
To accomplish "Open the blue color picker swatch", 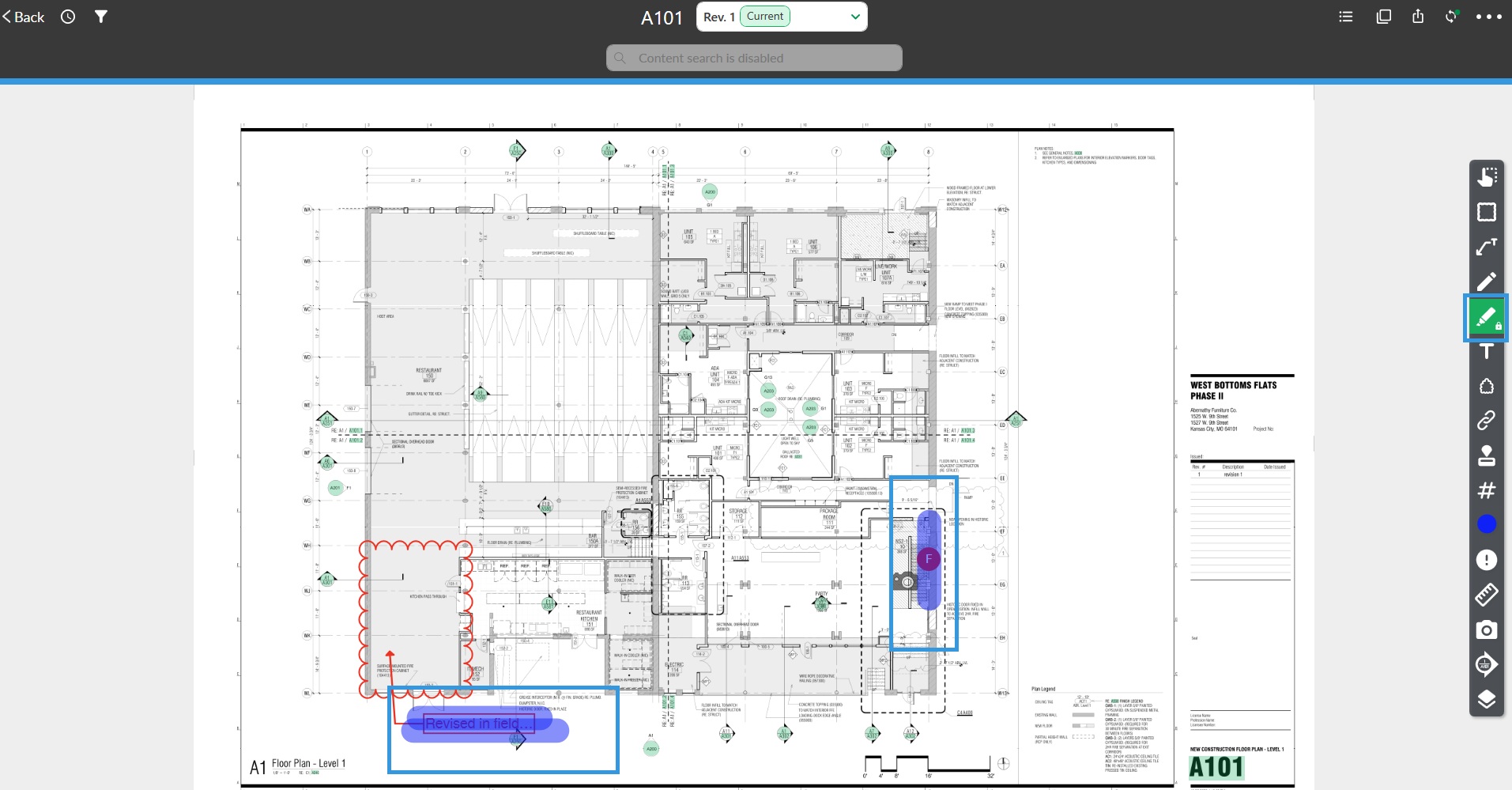I will [1487, 524].
